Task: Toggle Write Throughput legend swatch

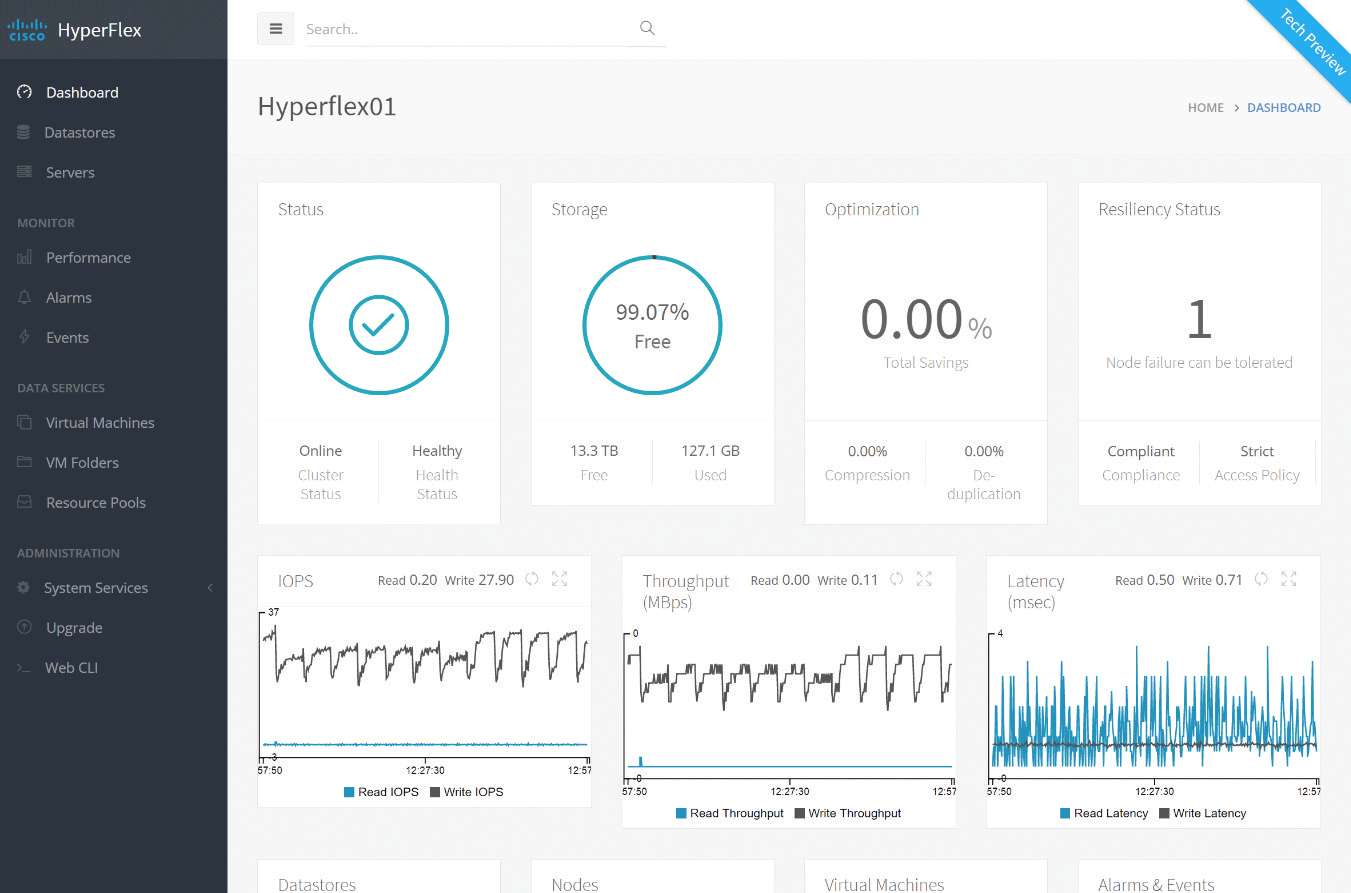Action: pos(800,813)
